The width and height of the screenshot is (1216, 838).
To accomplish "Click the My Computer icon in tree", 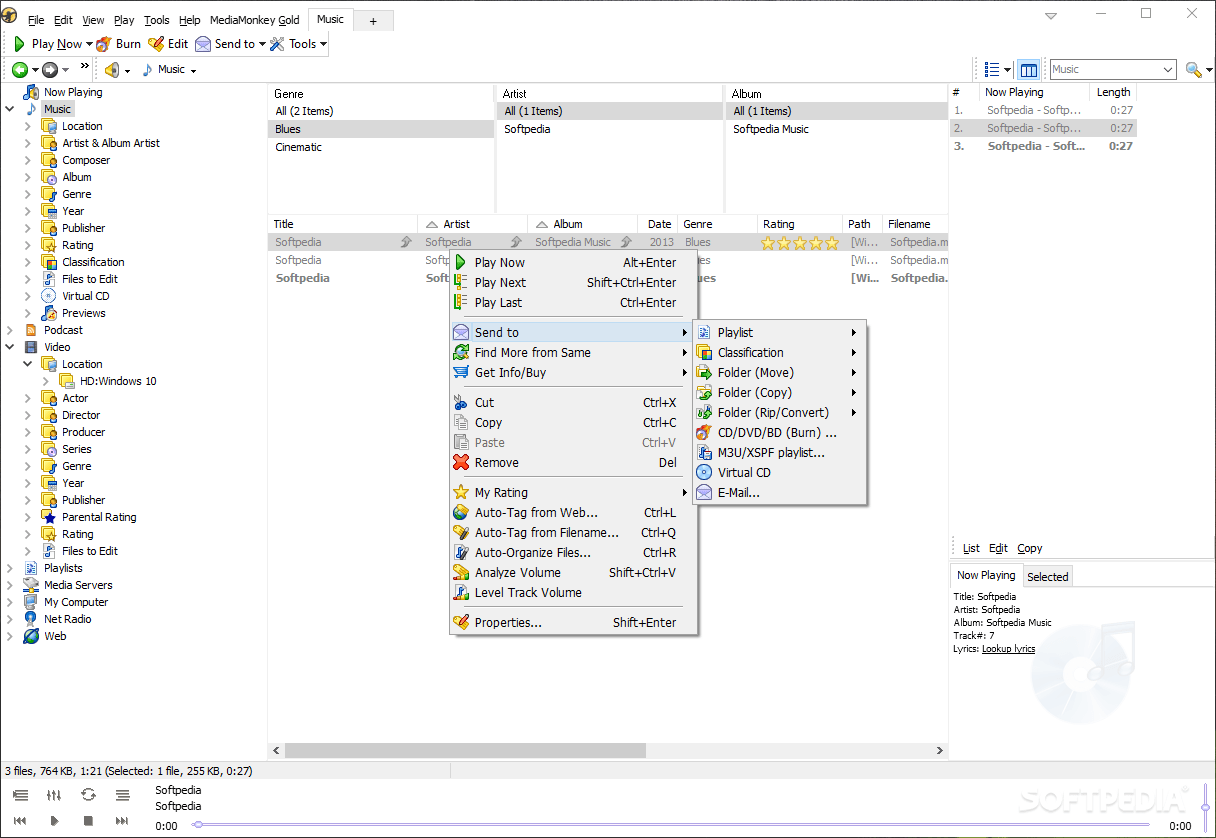I will coord(31,602).
